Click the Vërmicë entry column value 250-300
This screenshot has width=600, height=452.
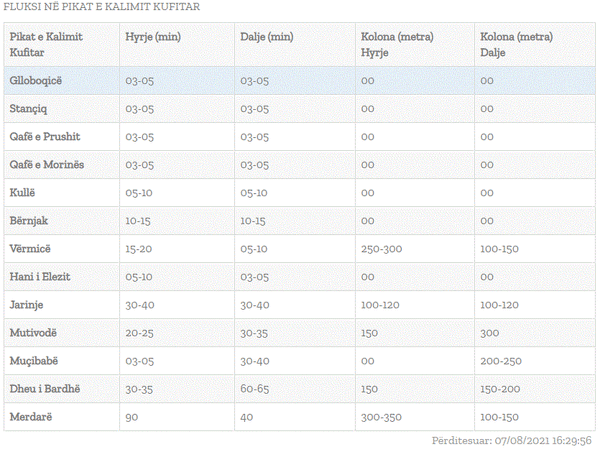[382, 249]
